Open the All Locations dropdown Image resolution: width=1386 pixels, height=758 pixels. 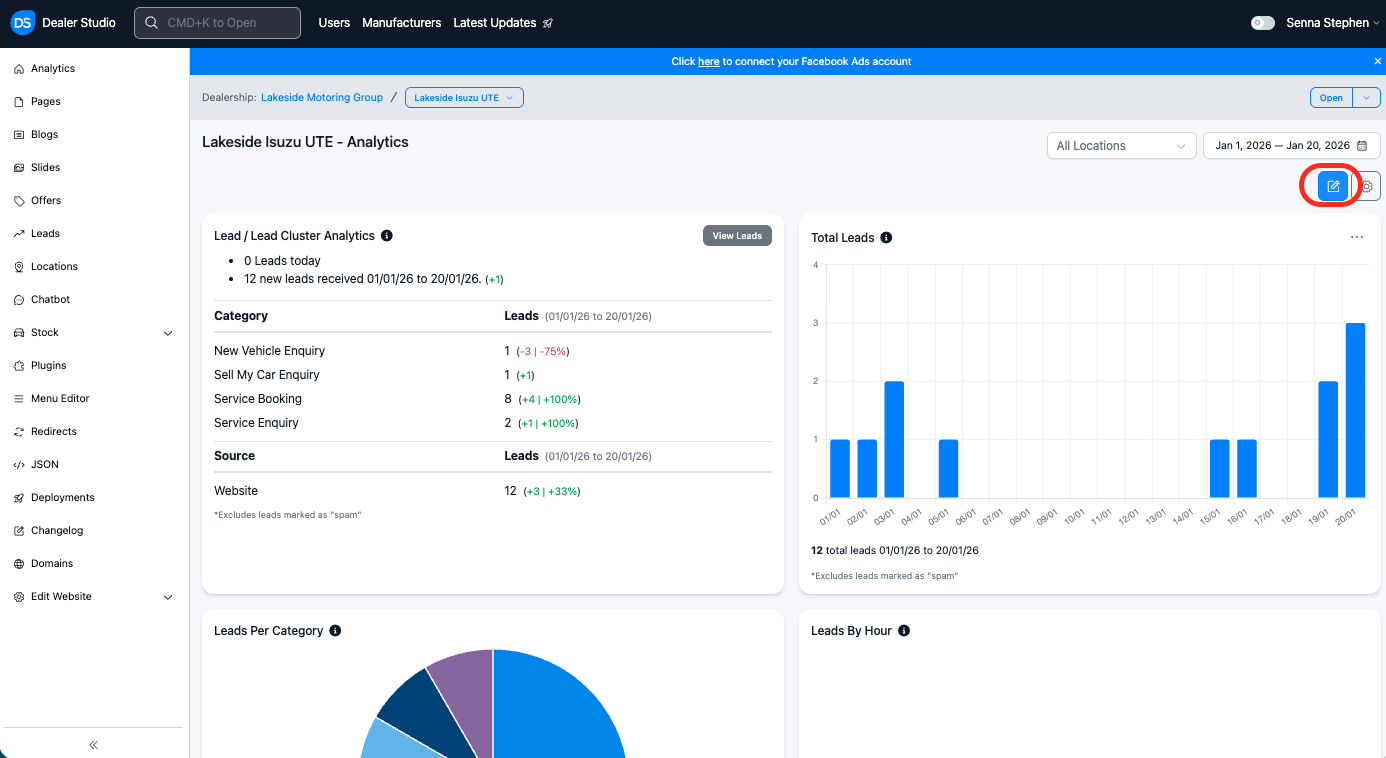click(x=1121, y=146)
